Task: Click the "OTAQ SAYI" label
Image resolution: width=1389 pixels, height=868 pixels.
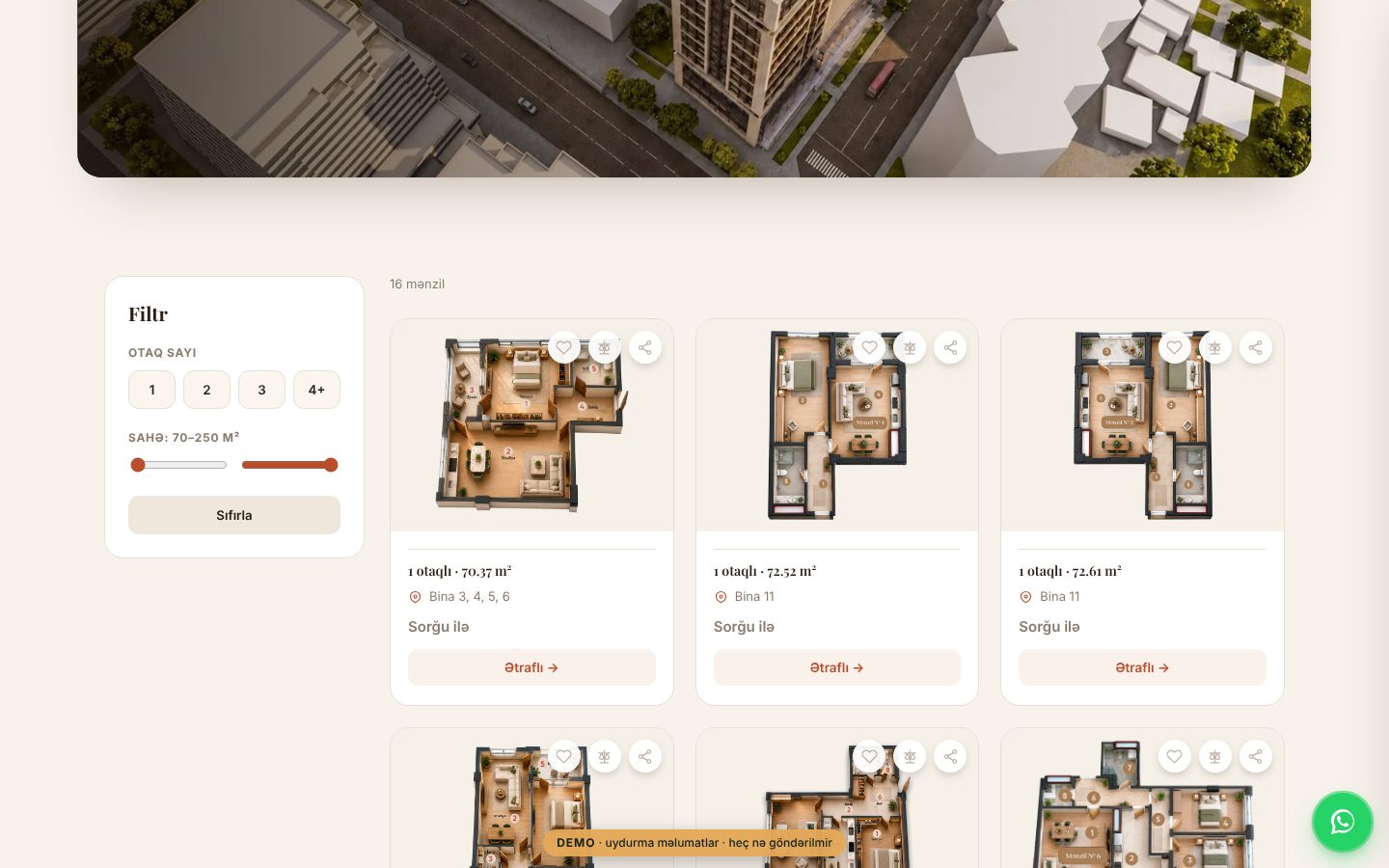Action: point(162,353)
